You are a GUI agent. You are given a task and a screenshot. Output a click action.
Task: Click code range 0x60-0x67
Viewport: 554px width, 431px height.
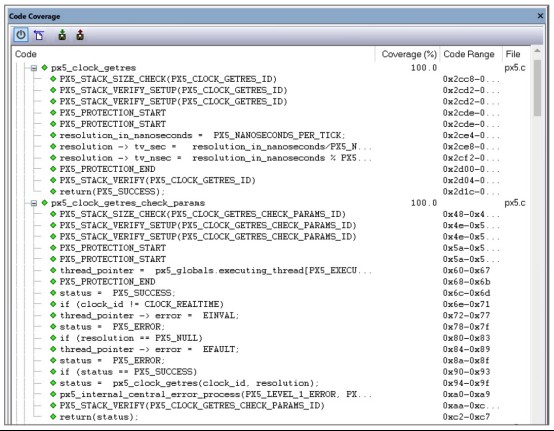point(466,271)
